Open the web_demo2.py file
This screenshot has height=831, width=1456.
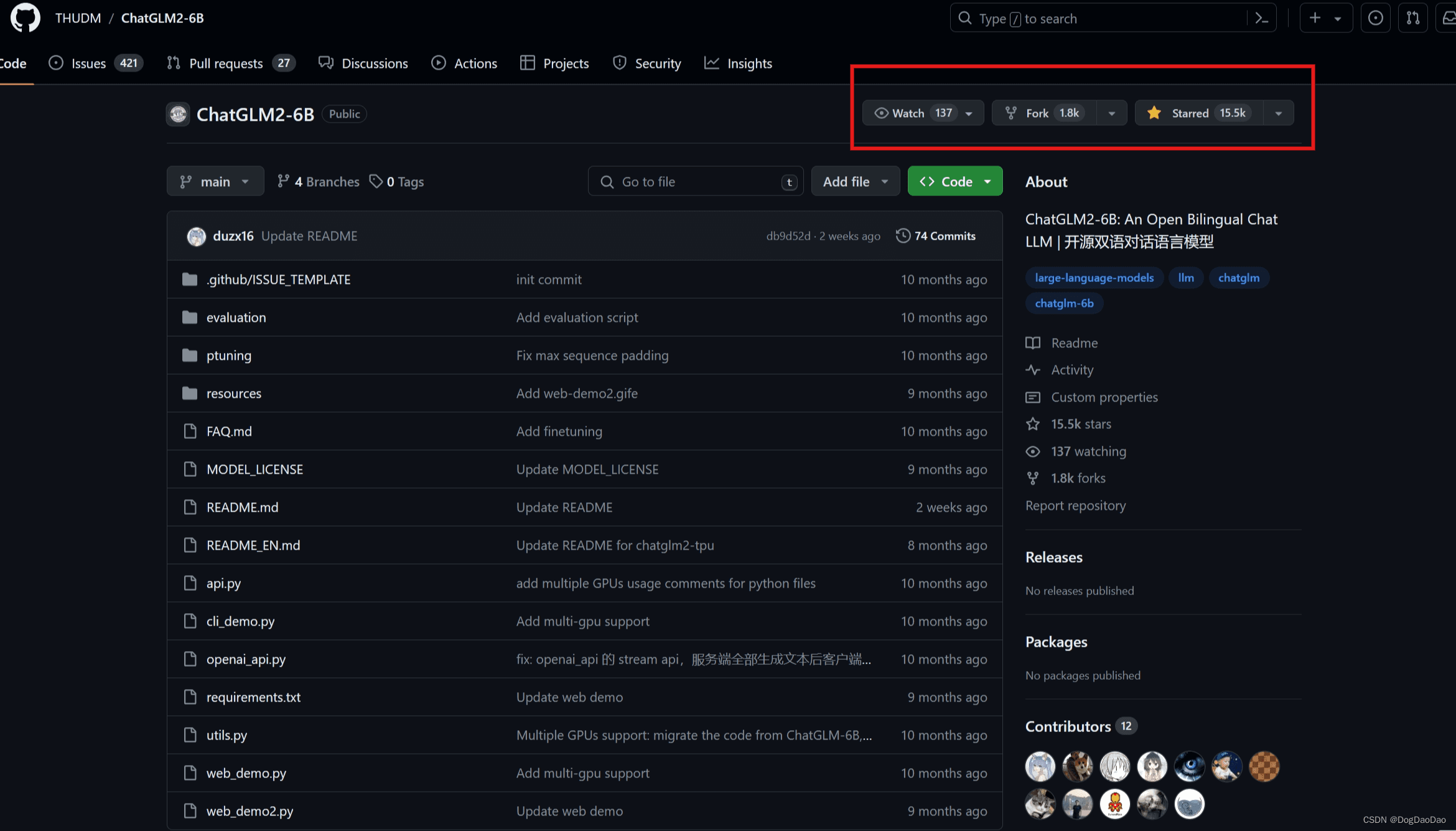point(250,811)
